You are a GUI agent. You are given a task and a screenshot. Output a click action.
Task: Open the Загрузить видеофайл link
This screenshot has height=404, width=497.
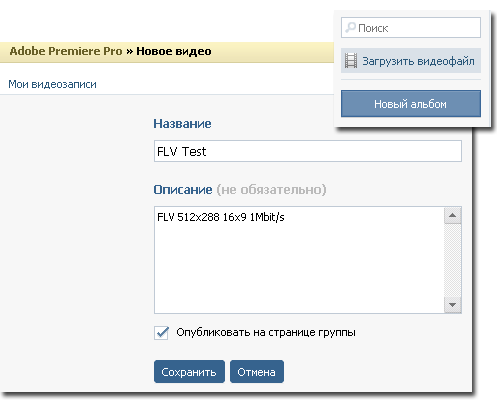418,61
